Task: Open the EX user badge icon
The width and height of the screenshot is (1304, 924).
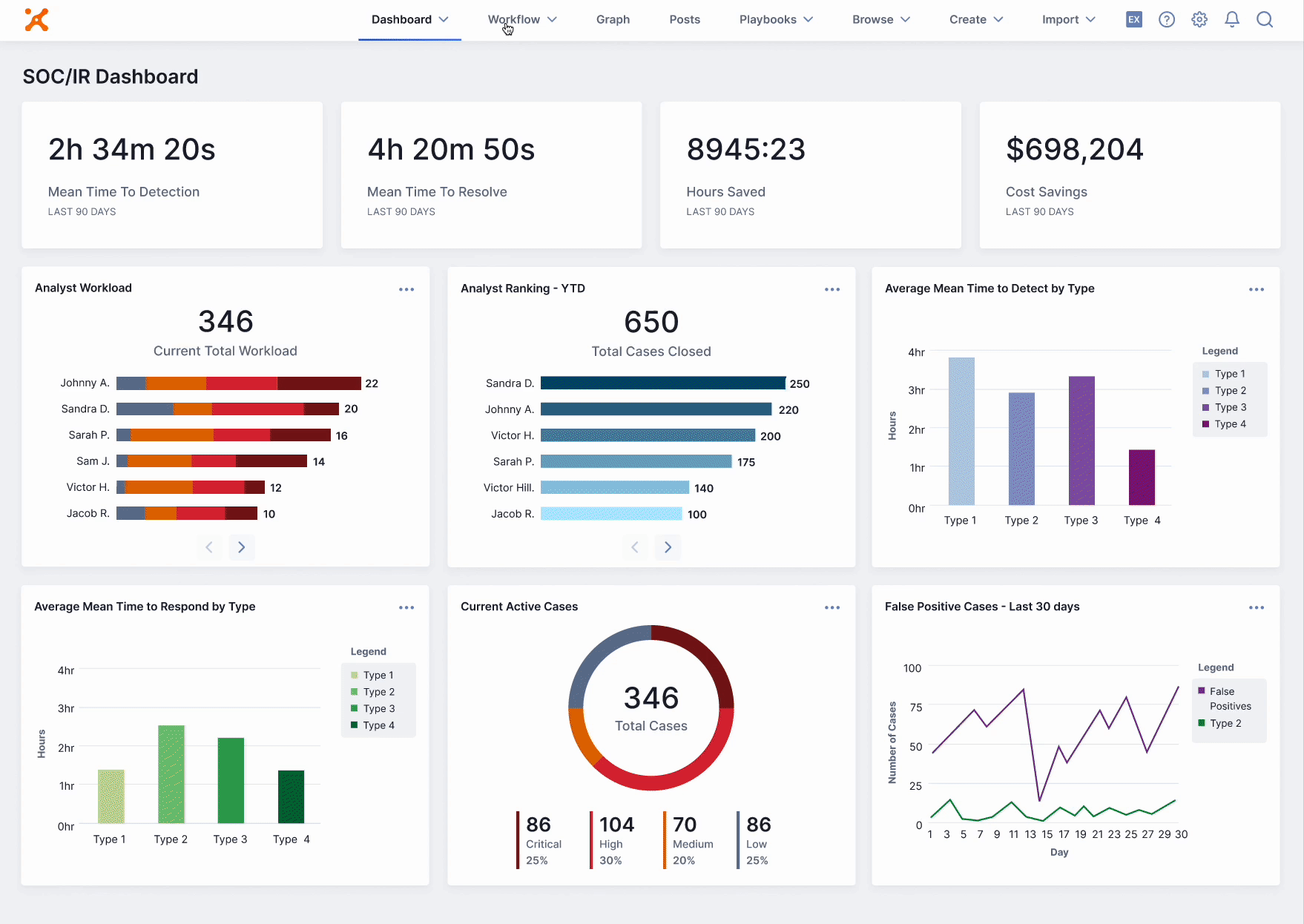Action: point(1133,20)
